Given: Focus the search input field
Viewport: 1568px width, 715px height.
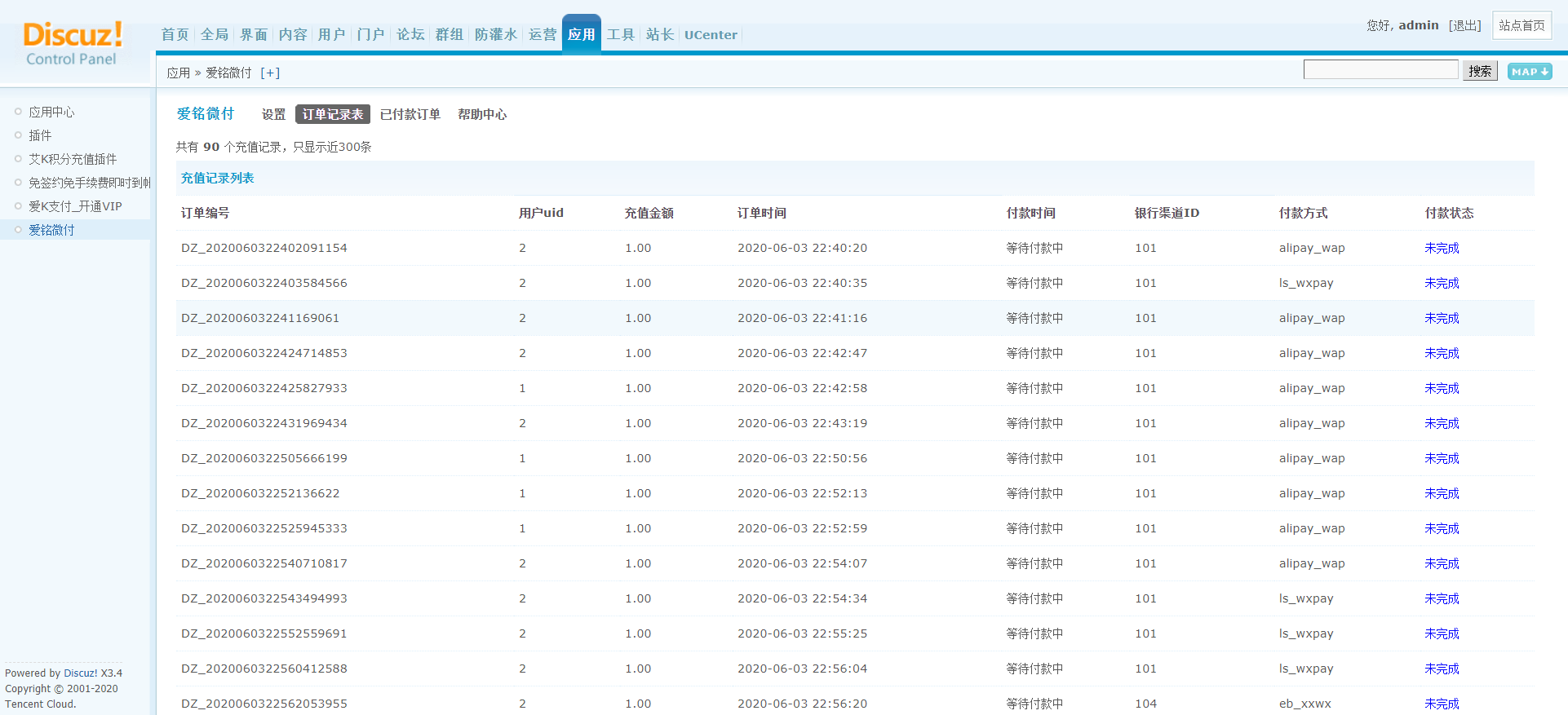Looking at the screenshot, I should pyautogui.click(x=1380, y=70).
